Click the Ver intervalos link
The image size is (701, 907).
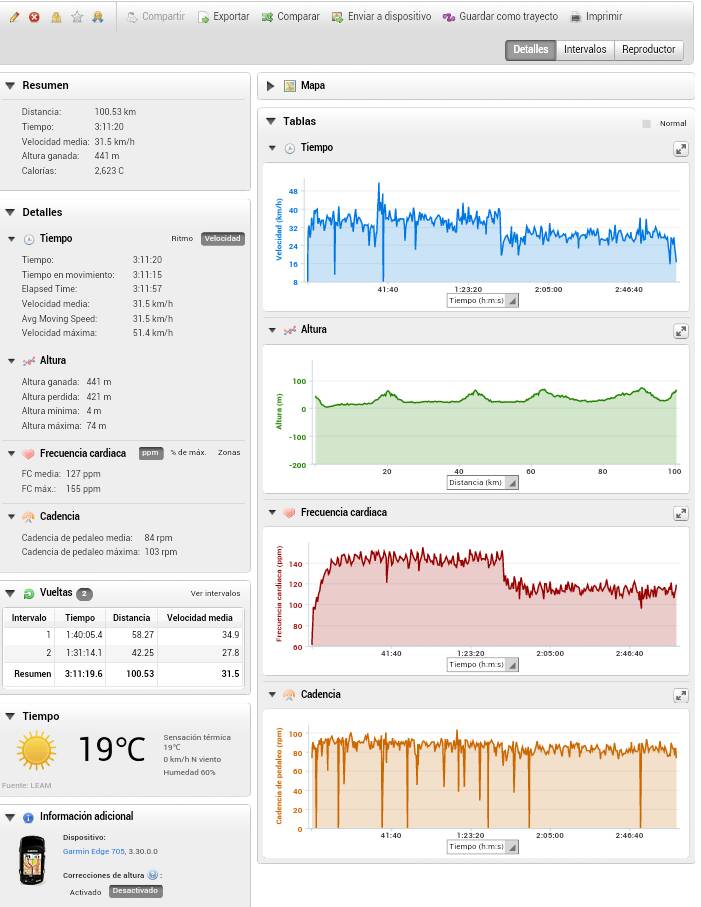(x=215, y=593)
